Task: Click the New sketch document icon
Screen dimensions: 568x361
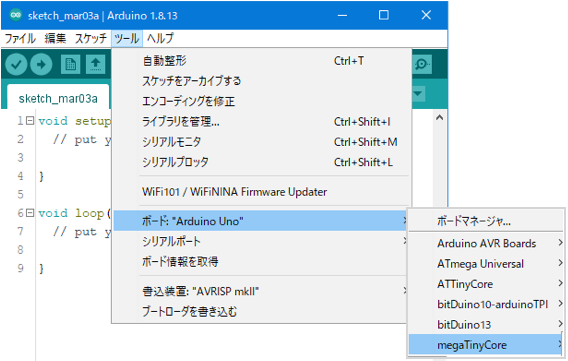Action: (70, 64)
